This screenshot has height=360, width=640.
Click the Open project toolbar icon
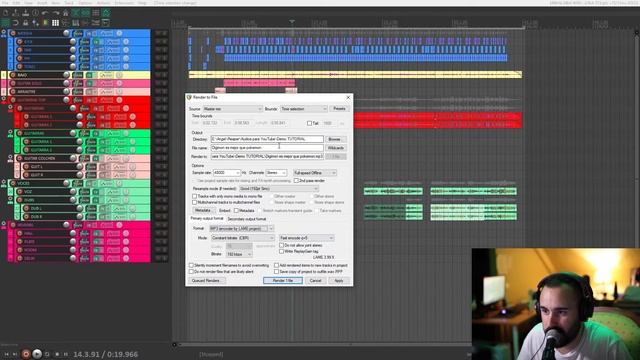pyautogui.click(x=16, y=13)
